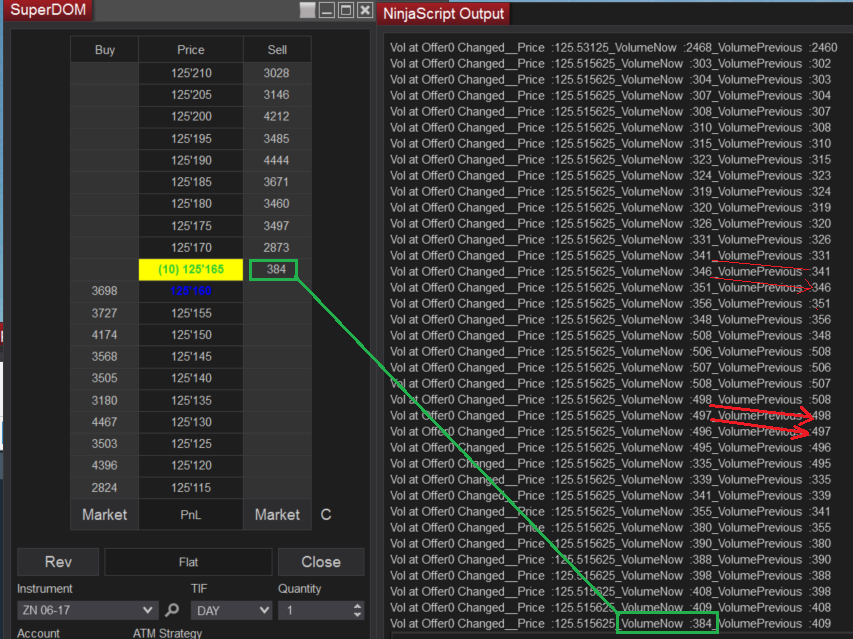This screenshot has width=853, height=639.
Task: Click the sell cell showing 3485
Action: pos(277,139)
